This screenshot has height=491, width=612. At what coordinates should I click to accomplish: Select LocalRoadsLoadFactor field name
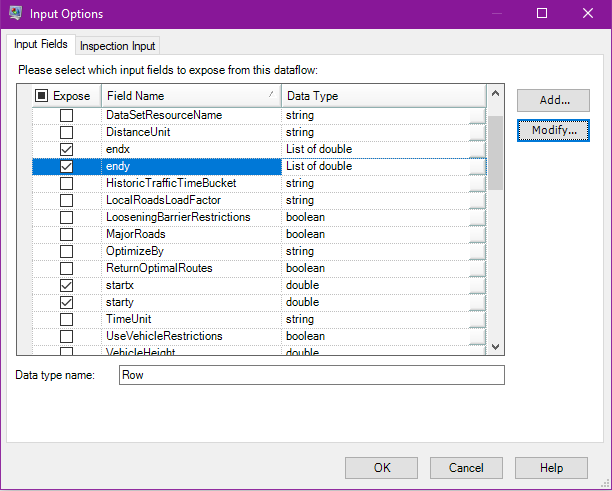pos(164,200)
